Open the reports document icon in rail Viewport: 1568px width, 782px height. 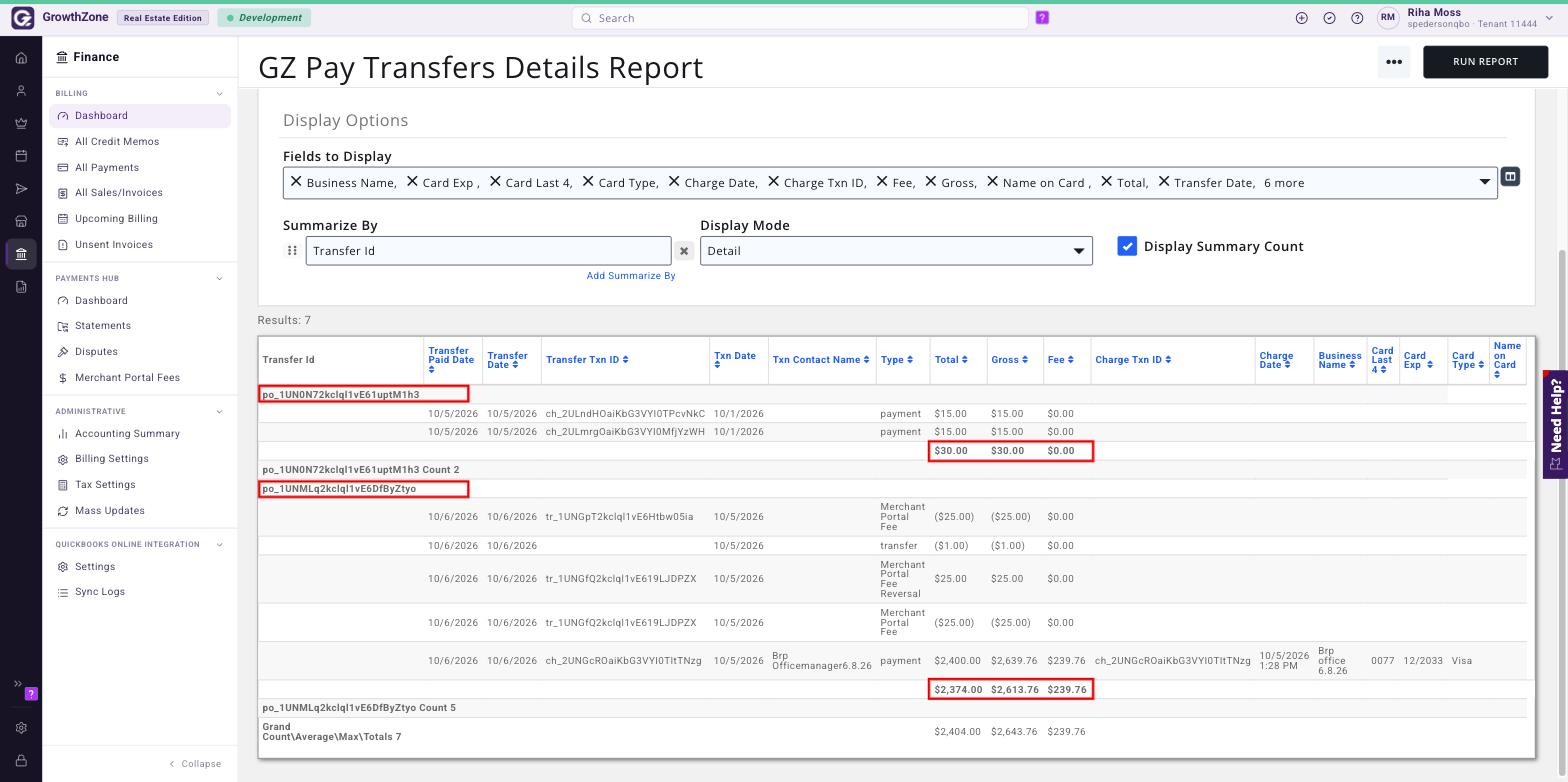21,287
